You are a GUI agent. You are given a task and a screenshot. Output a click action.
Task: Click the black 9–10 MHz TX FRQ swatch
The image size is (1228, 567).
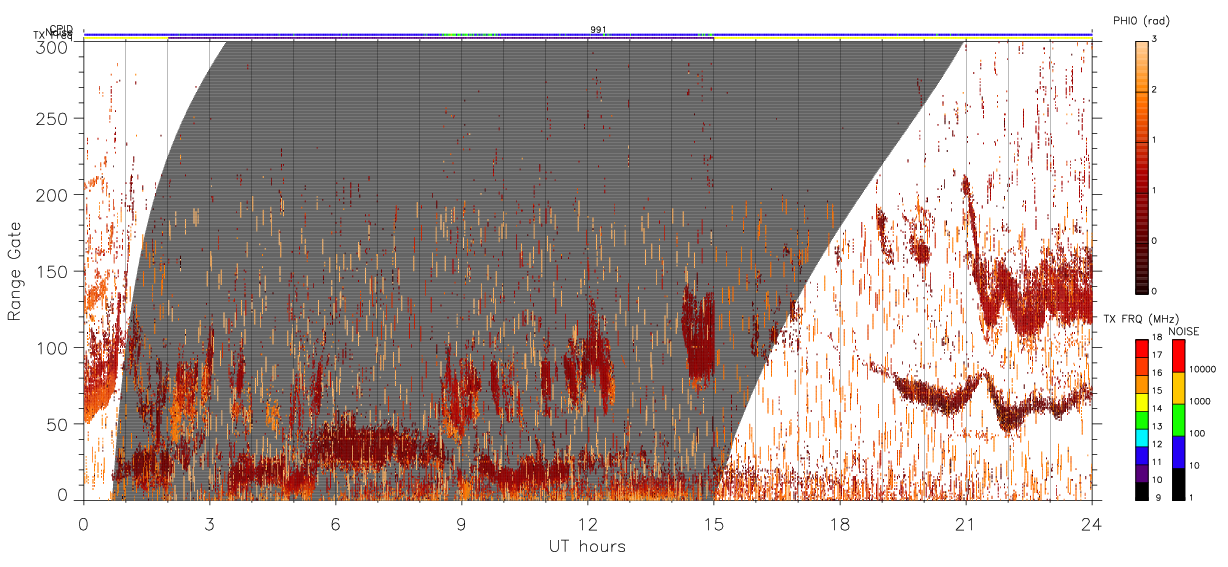pos(1141,491)
